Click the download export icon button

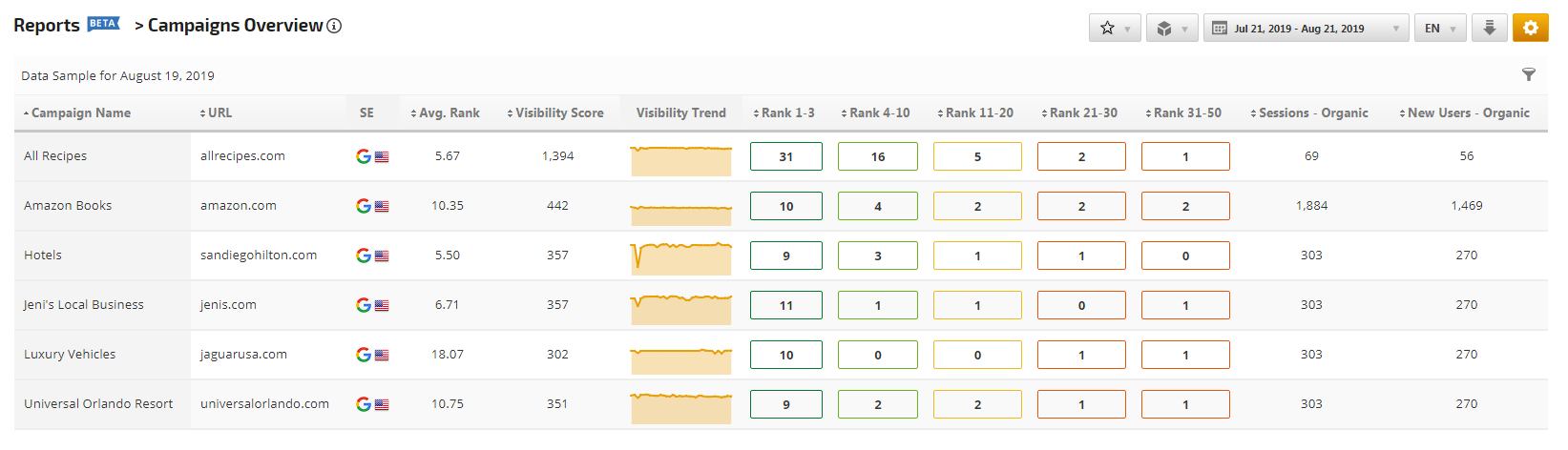(x=1490, y=28)
